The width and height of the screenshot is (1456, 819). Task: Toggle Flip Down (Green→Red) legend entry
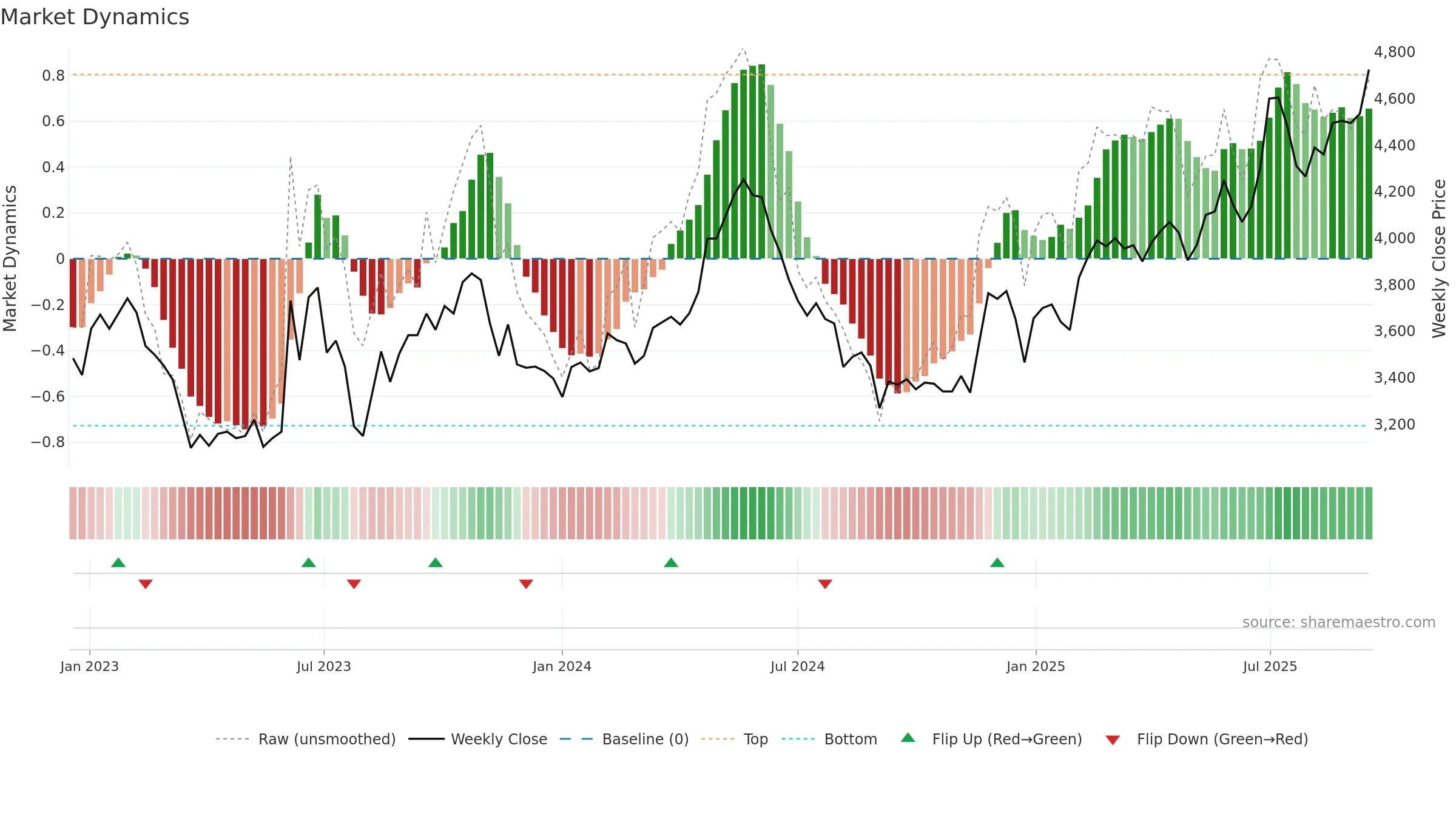pos(1207,739)
